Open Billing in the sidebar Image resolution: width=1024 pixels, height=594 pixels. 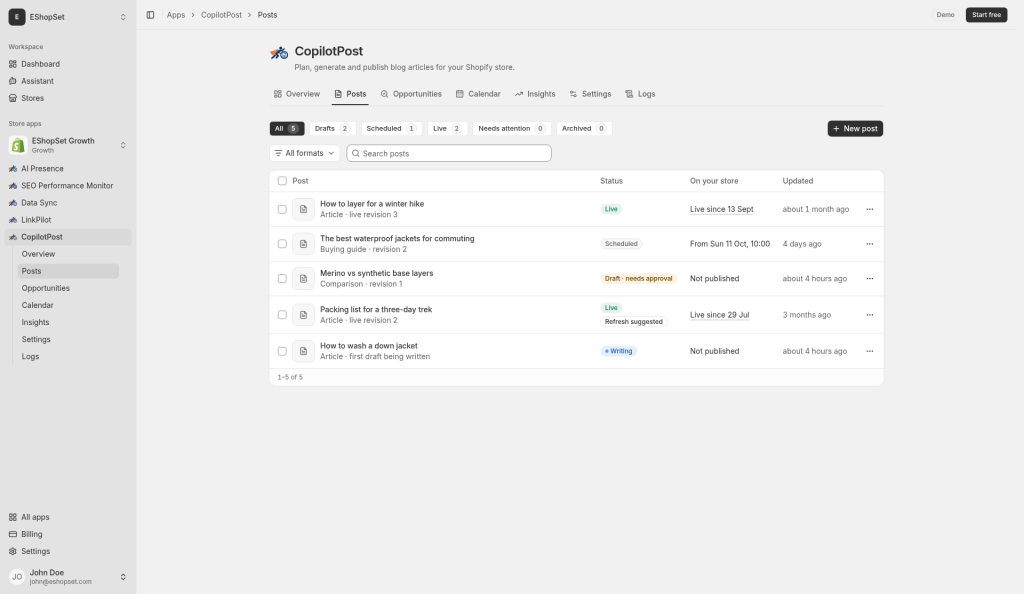(68, 534)
